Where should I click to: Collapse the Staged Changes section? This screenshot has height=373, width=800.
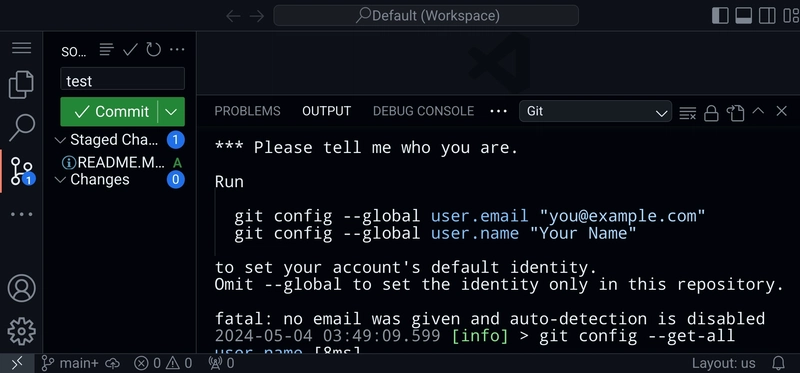tap(60, 140)
